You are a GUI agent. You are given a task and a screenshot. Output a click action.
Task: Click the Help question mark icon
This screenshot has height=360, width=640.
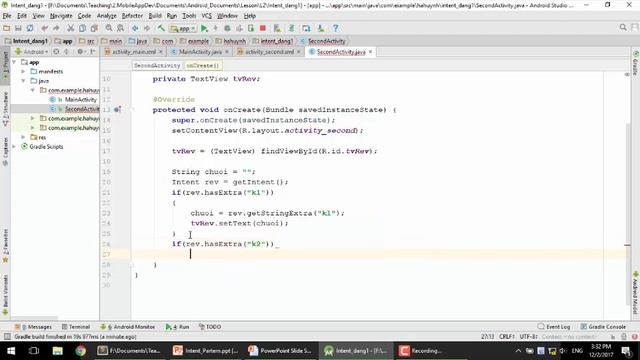pos(336,28)
